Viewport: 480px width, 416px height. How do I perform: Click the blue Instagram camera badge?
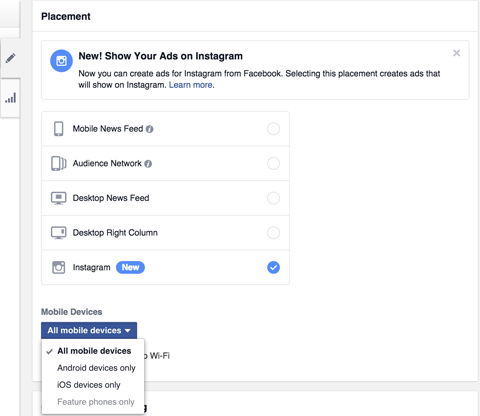[x=61, y=61]
